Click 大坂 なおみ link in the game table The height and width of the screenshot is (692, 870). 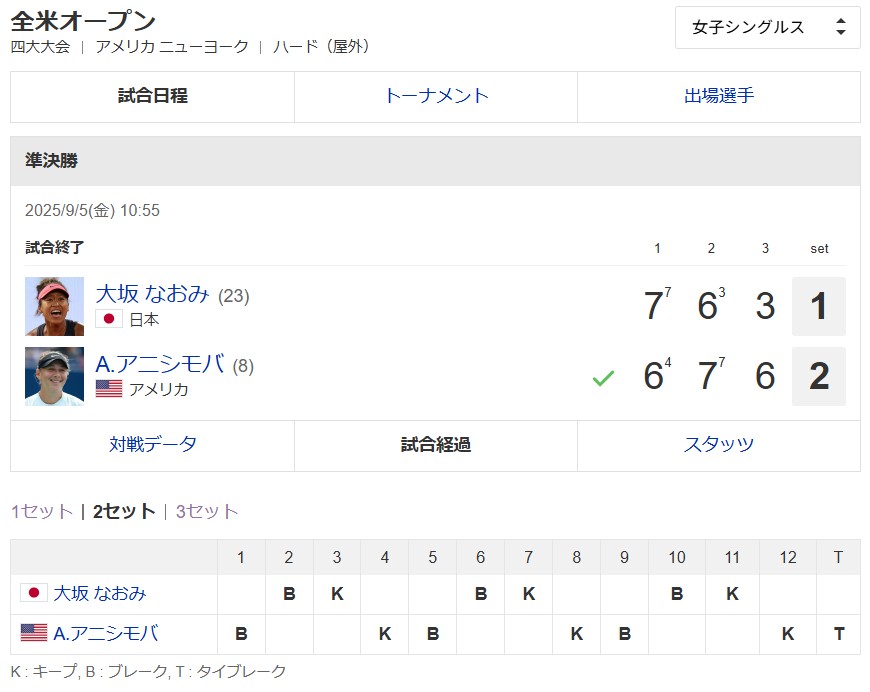[99, 594]
